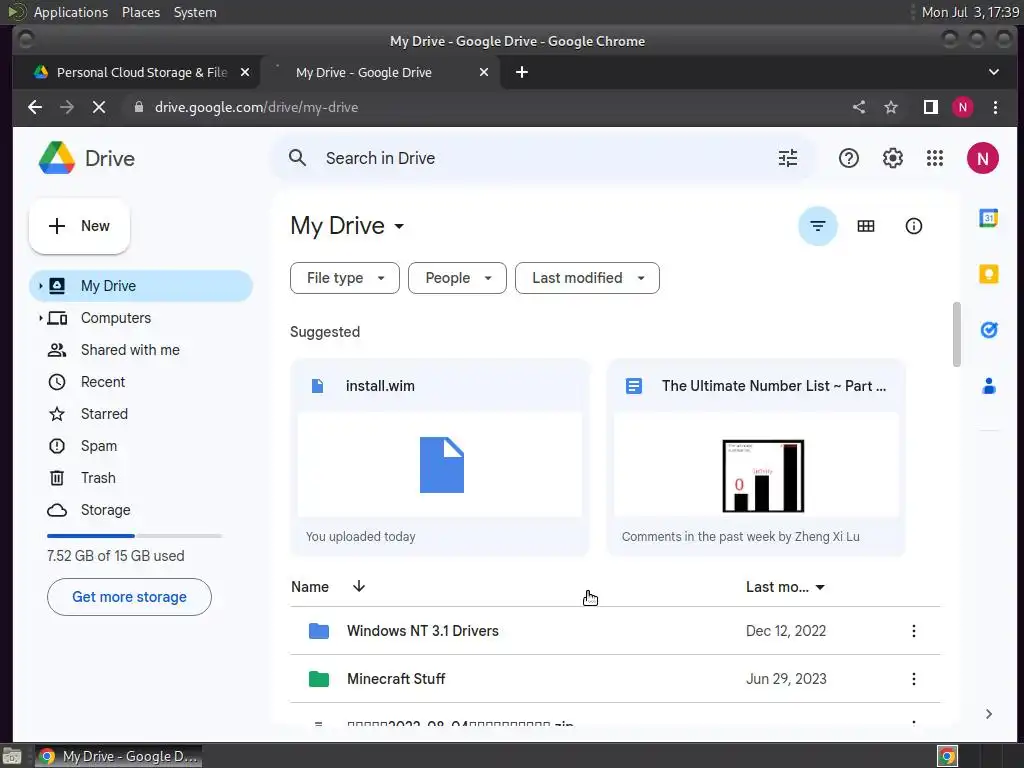Close the Personal Cloud Storage tab
Screen dimensions: 1024x768
(x=245, y=72)
